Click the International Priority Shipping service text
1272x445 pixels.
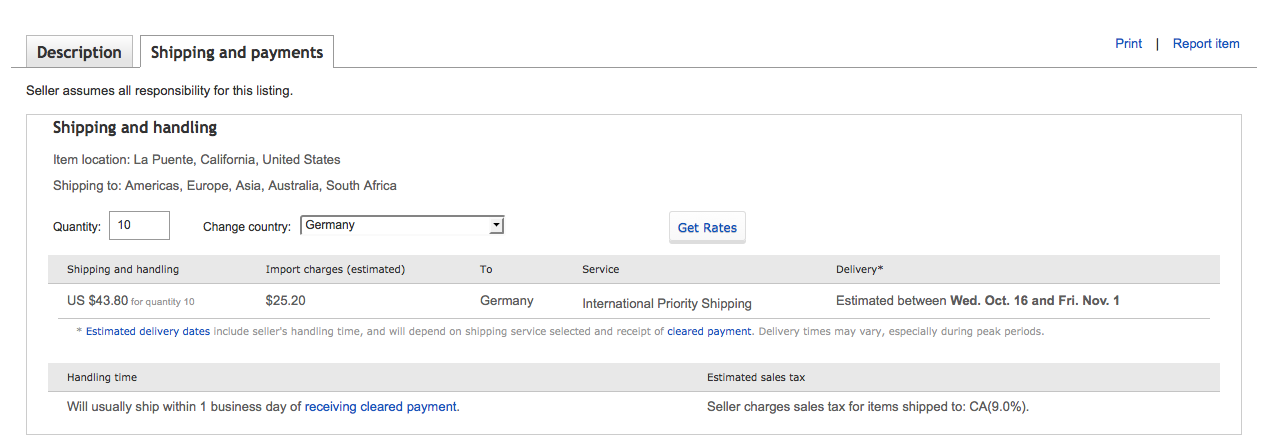(x=666, y=303)
